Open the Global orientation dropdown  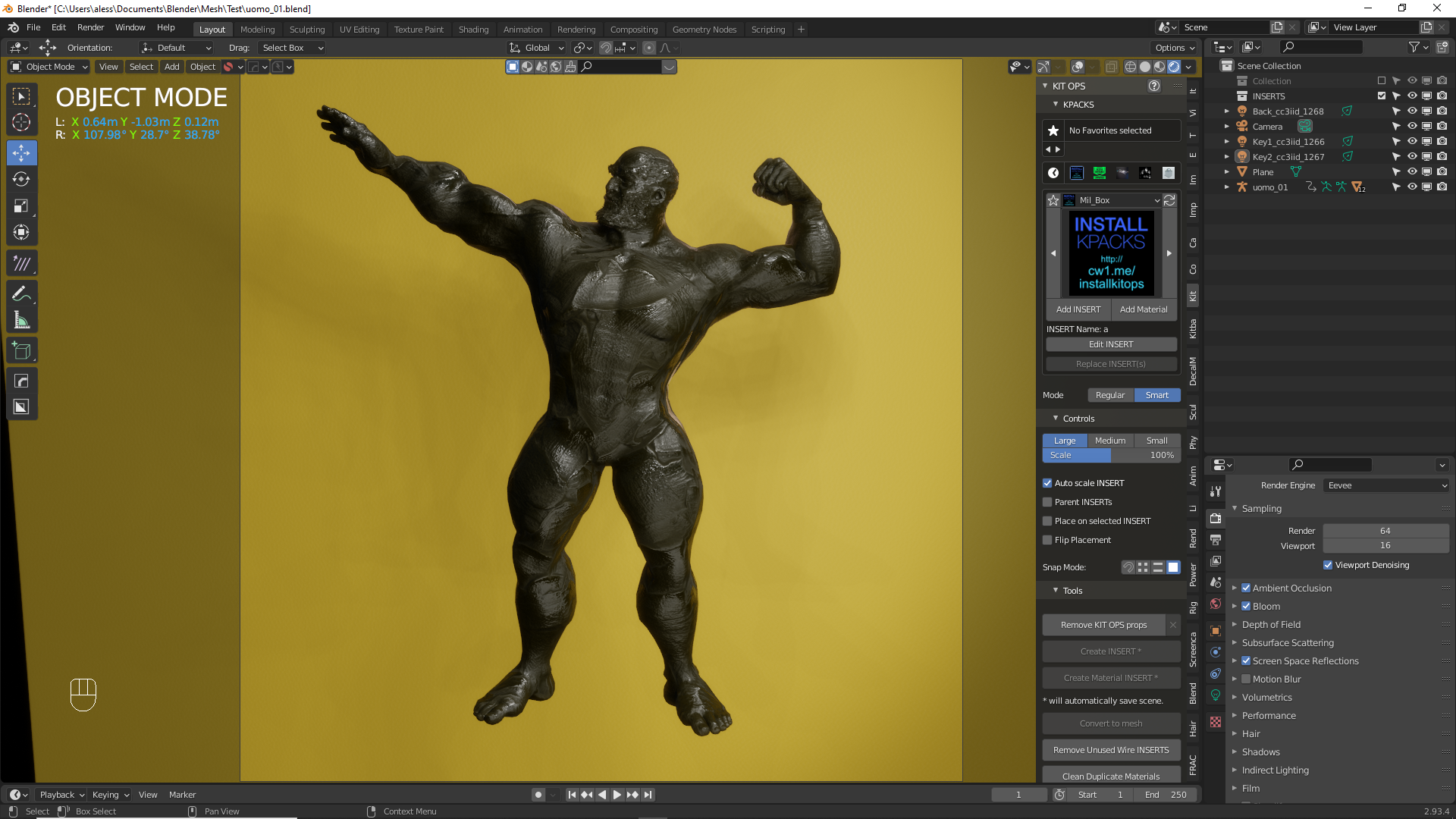tap(537, 48)
